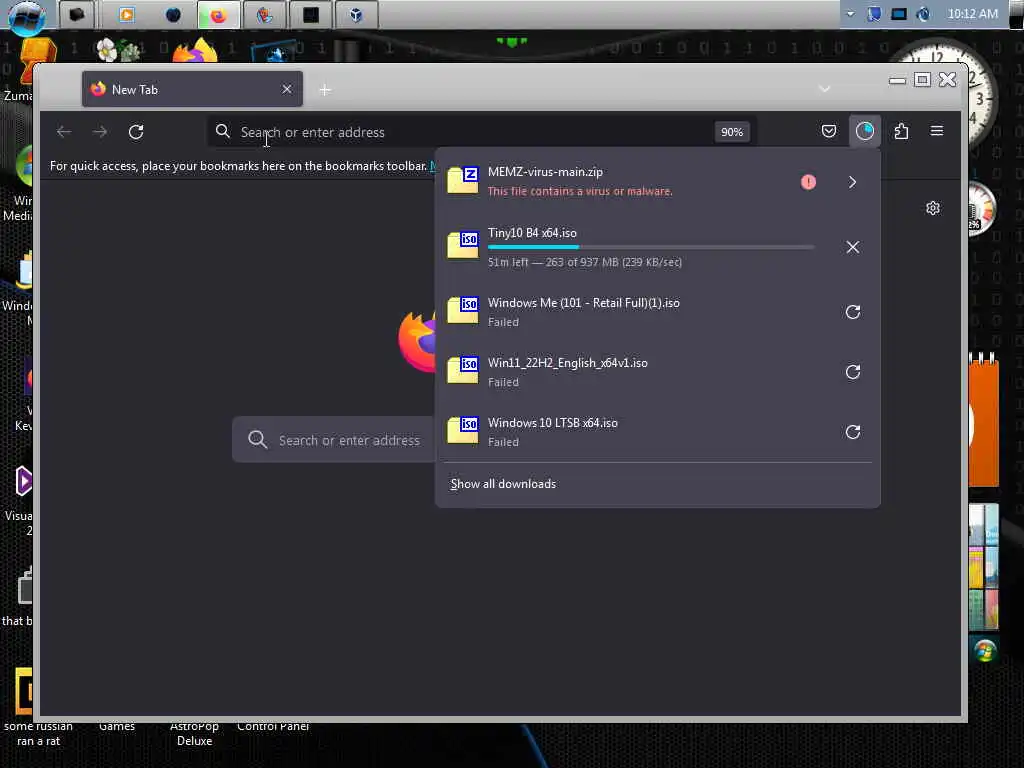Open the Firefox application menu

click(x=936, y=131)
